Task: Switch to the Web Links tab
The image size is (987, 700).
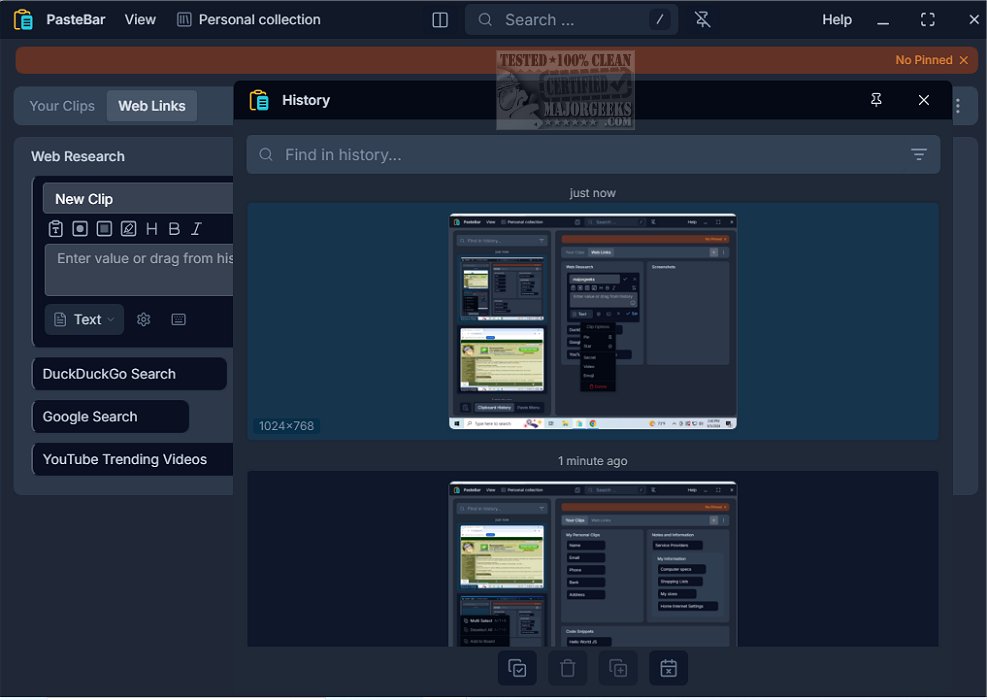Action: (x=152, y=106)
